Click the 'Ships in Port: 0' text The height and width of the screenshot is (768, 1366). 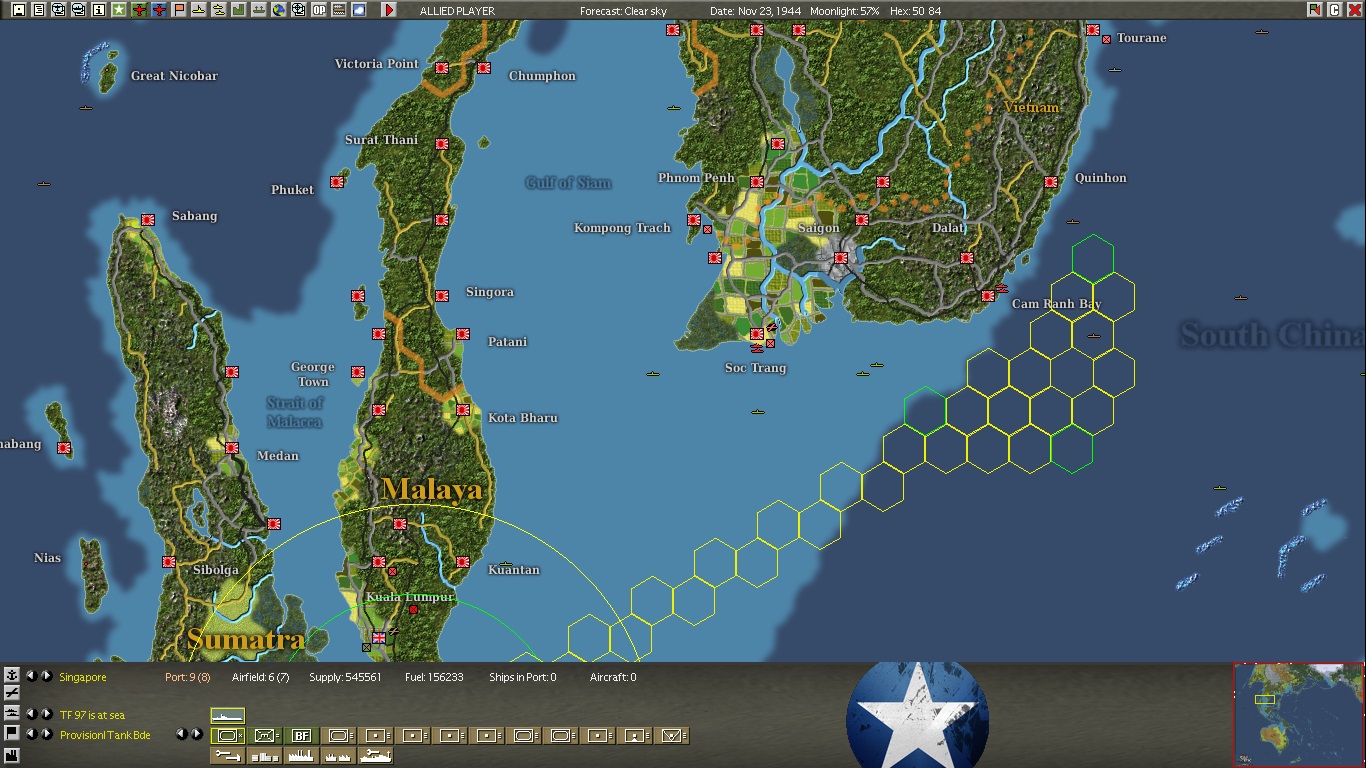pyautogui.click(x=523, y=677)
